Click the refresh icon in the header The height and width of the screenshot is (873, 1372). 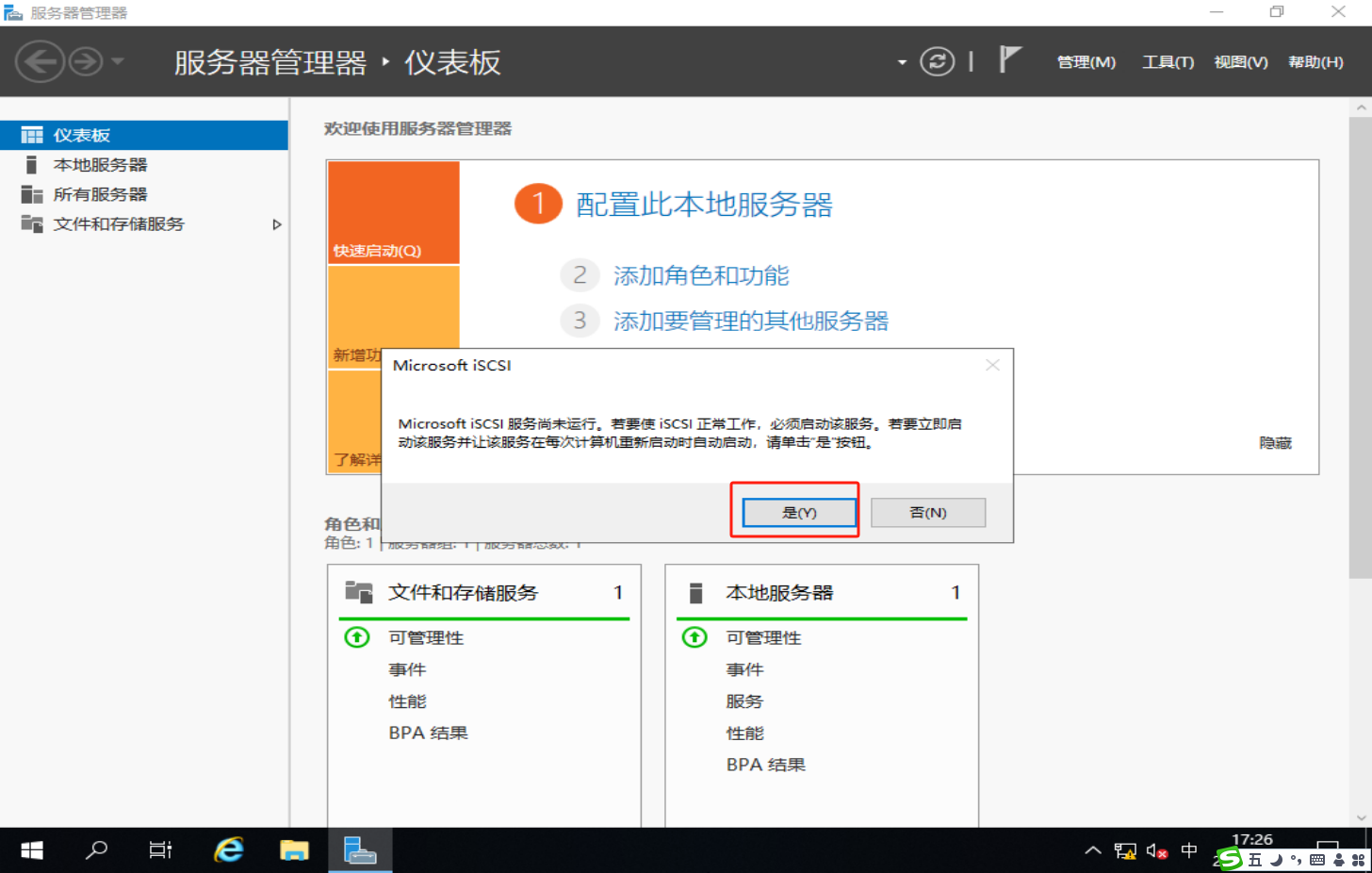pyautogui.click(x=937, y=62)
